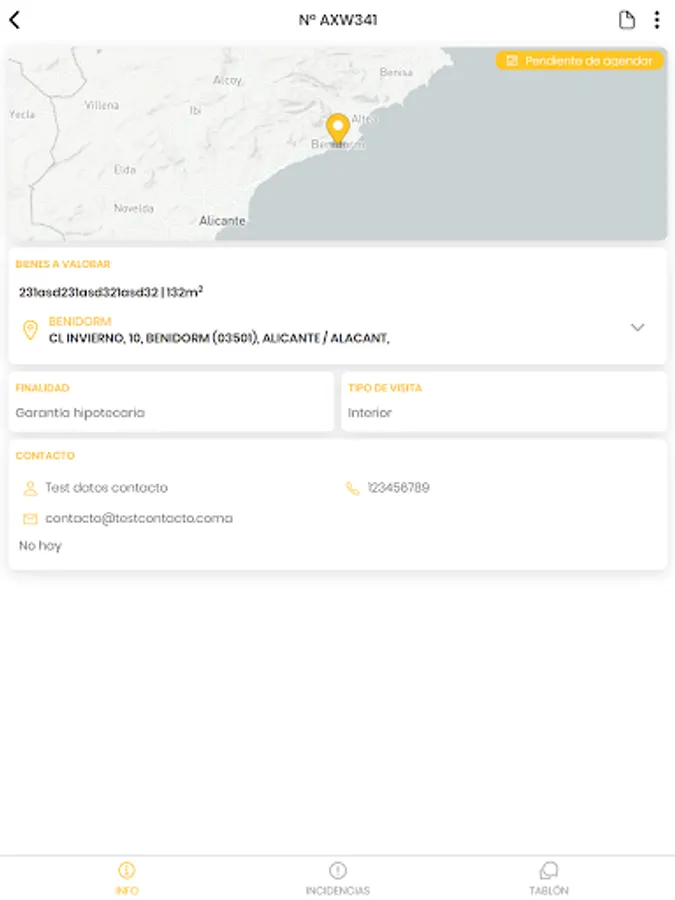Switch to the Incidencias tab
The height and width of the screenshot is (900, 675).
click(x=338, y=877)
